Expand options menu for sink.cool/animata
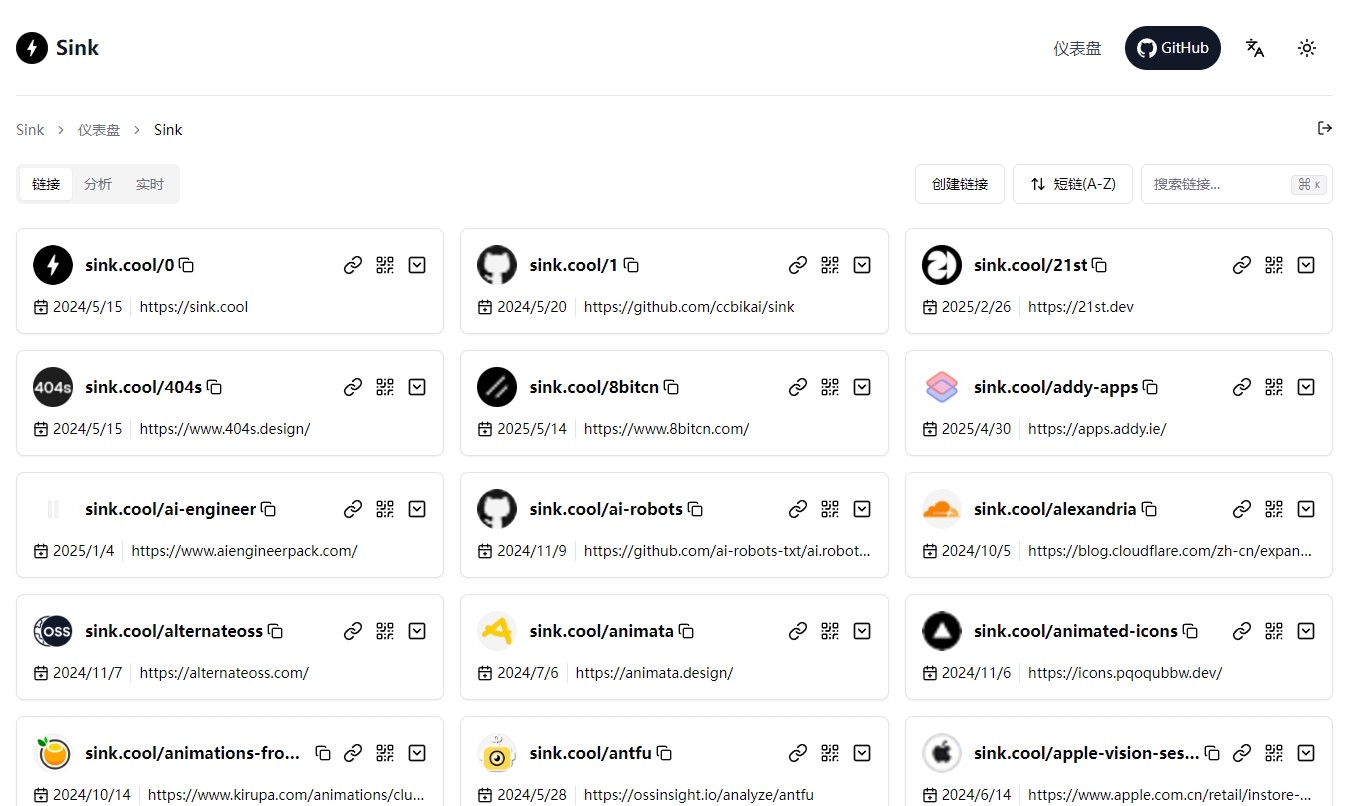Viewport: 1347px width, 806px height. [x=862, y=631]
